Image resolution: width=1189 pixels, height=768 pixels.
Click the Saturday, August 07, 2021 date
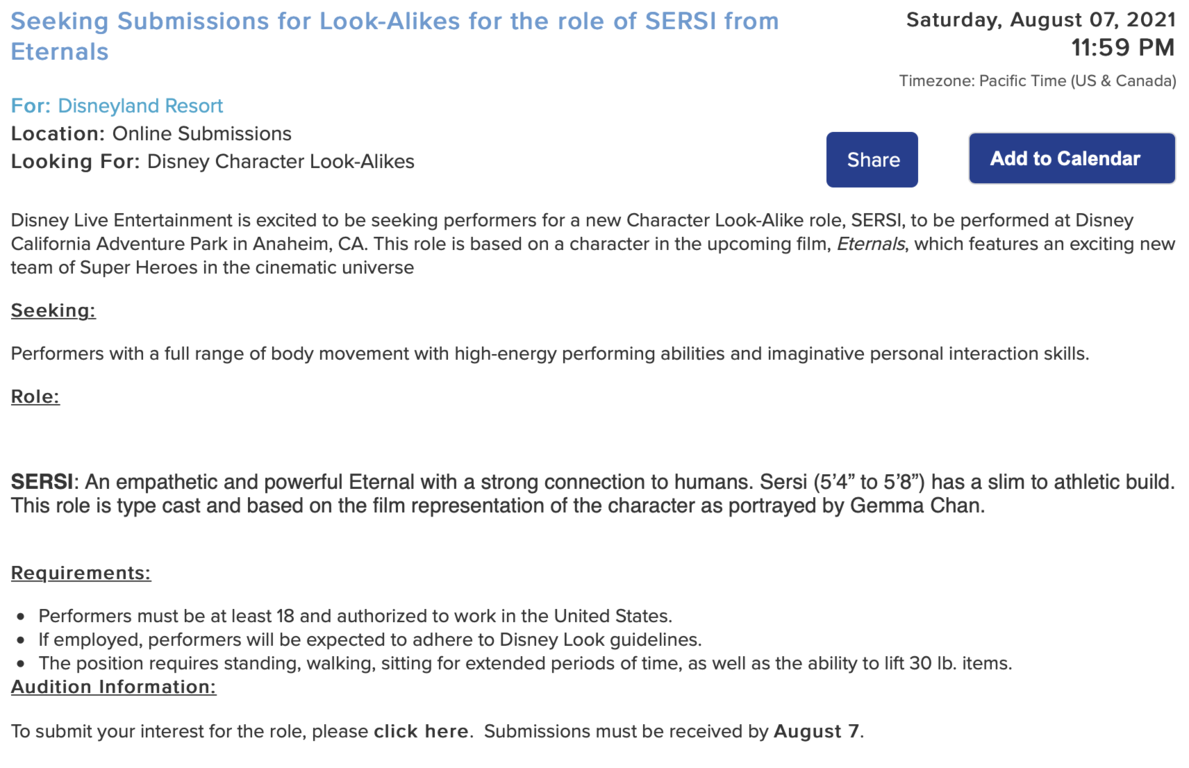1040,20
